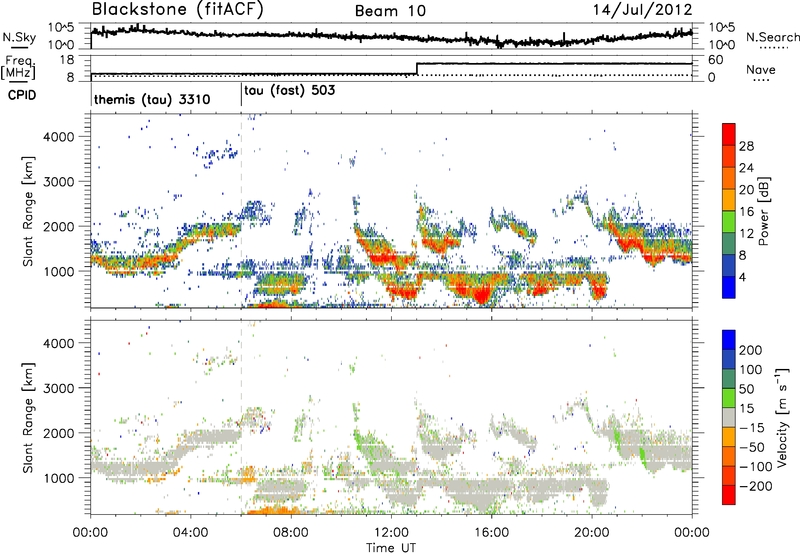Image resolution: width=800 pixels, height=554 pixels.
Task: Click the velocity colorbar value '-200'
Action: click(x=755, y=486)
